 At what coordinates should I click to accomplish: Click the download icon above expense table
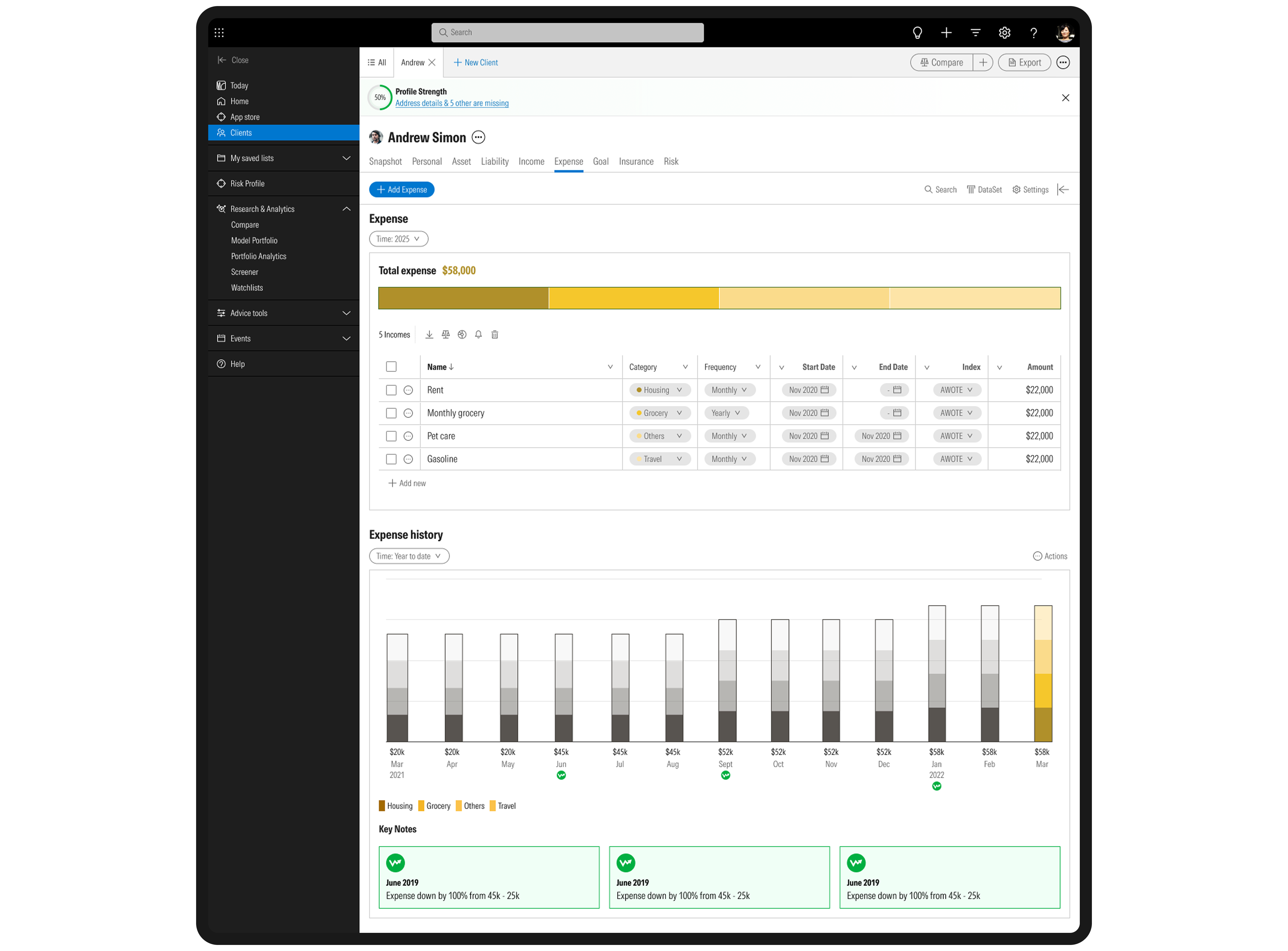tap(429, 334)
